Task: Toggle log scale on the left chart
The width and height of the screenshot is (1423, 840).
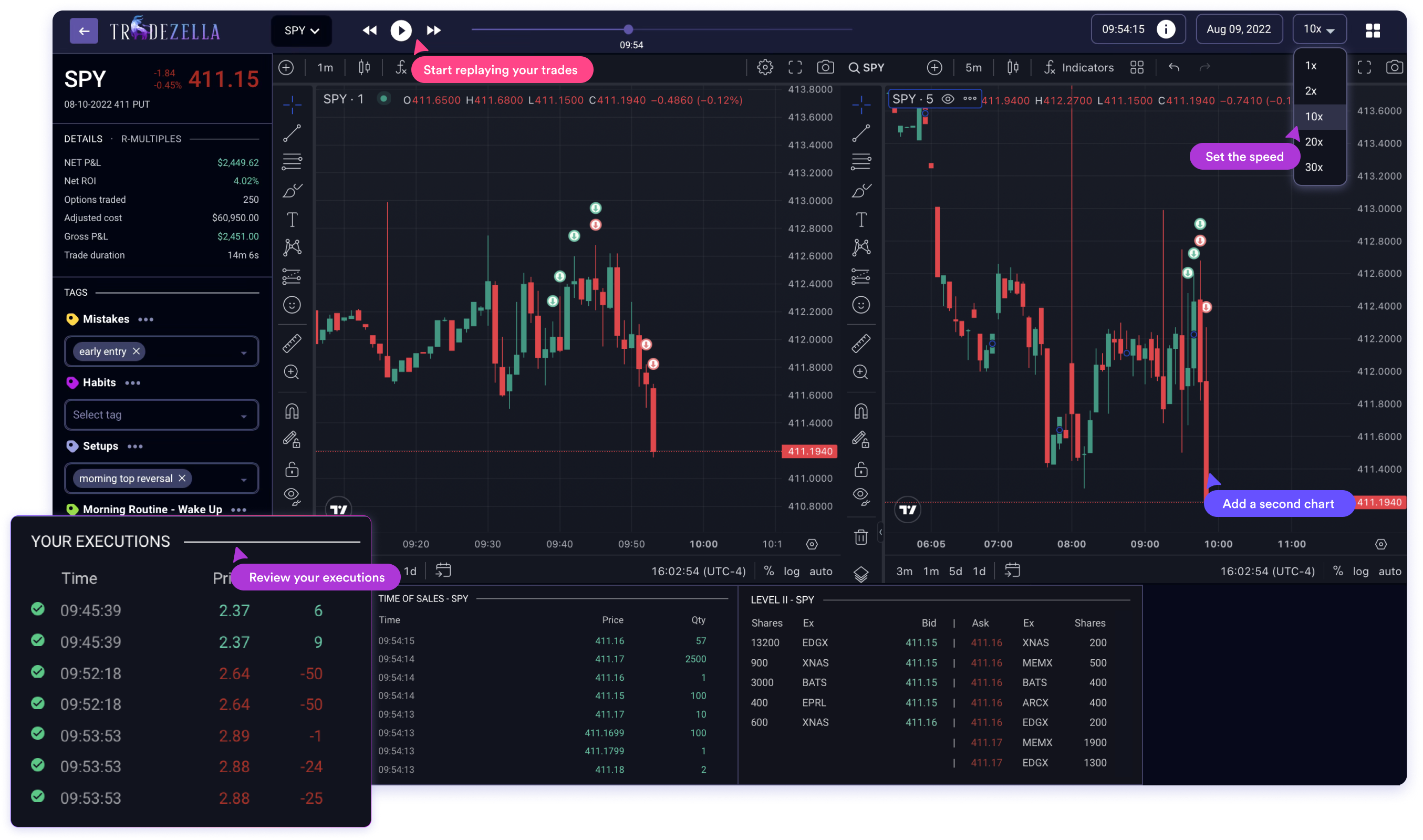Action: point(791,571)
